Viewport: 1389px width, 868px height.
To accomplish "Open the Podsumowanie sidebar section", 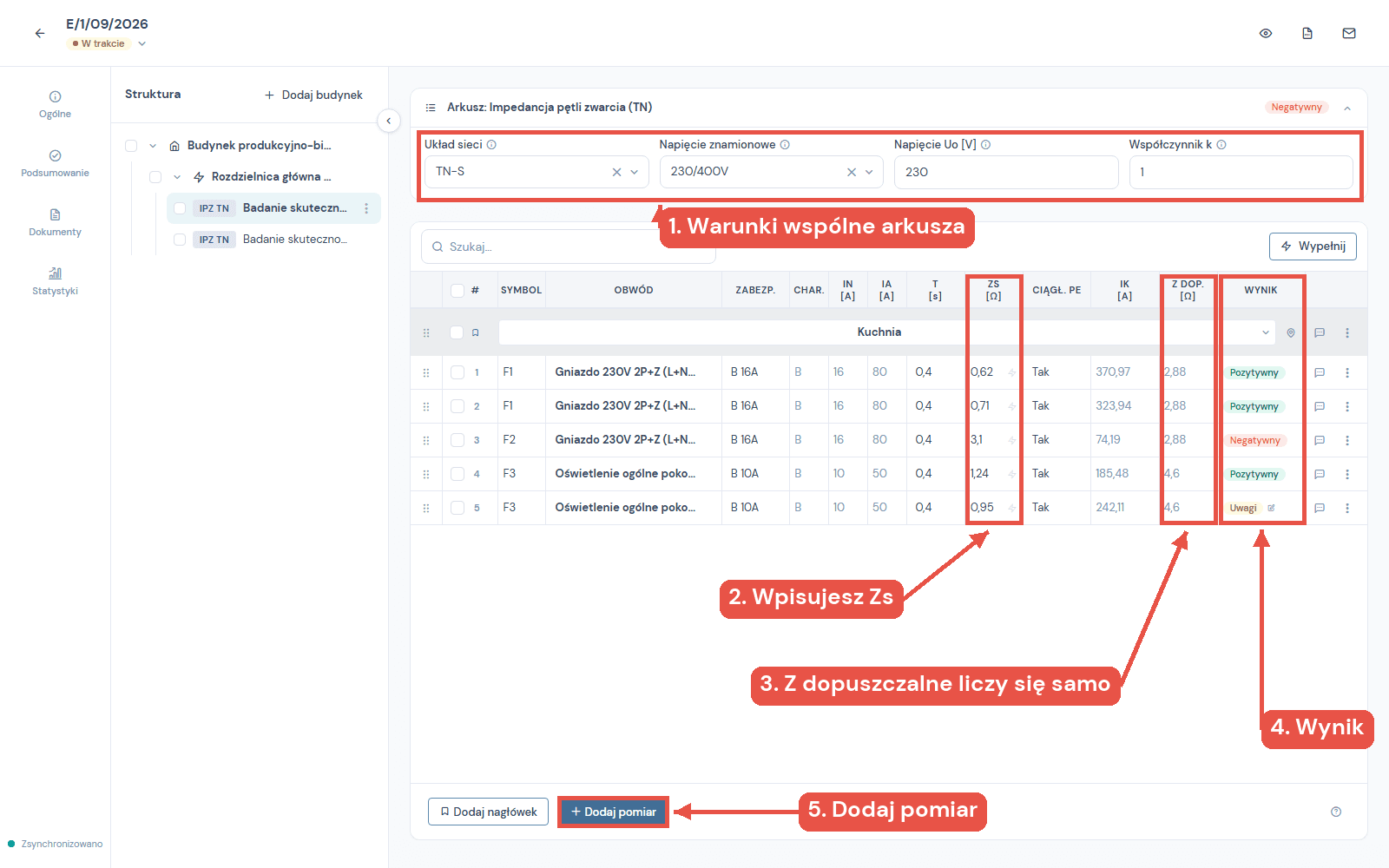I will click(x=55, y=163).
